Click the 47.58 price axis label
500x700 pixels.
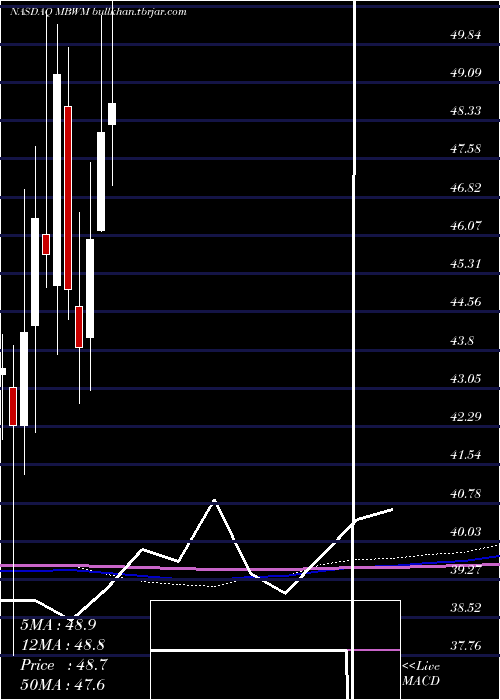click(x=466, y=149)
